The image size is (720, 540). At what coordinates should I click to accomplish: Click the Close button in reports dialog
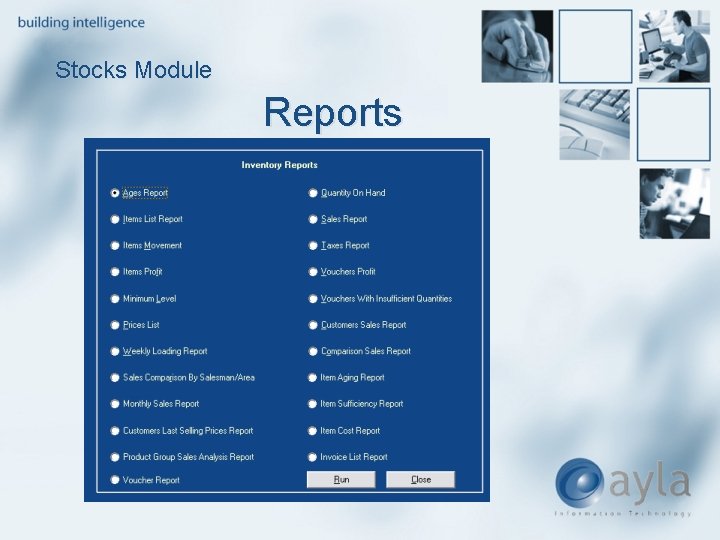pos(421,479)
